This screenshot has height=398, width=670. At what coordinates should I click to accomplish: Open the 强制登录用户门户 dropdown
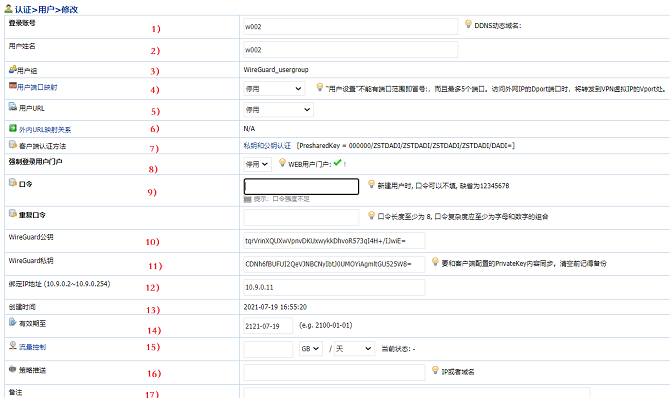pos(258,164)
